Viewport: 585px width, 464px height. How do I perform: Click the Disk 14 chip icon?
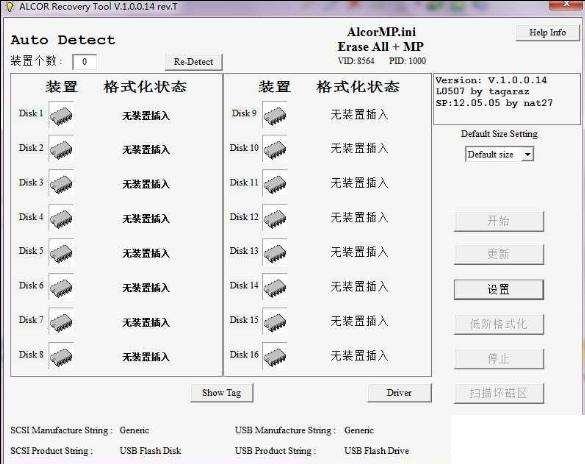click(275, 287)
